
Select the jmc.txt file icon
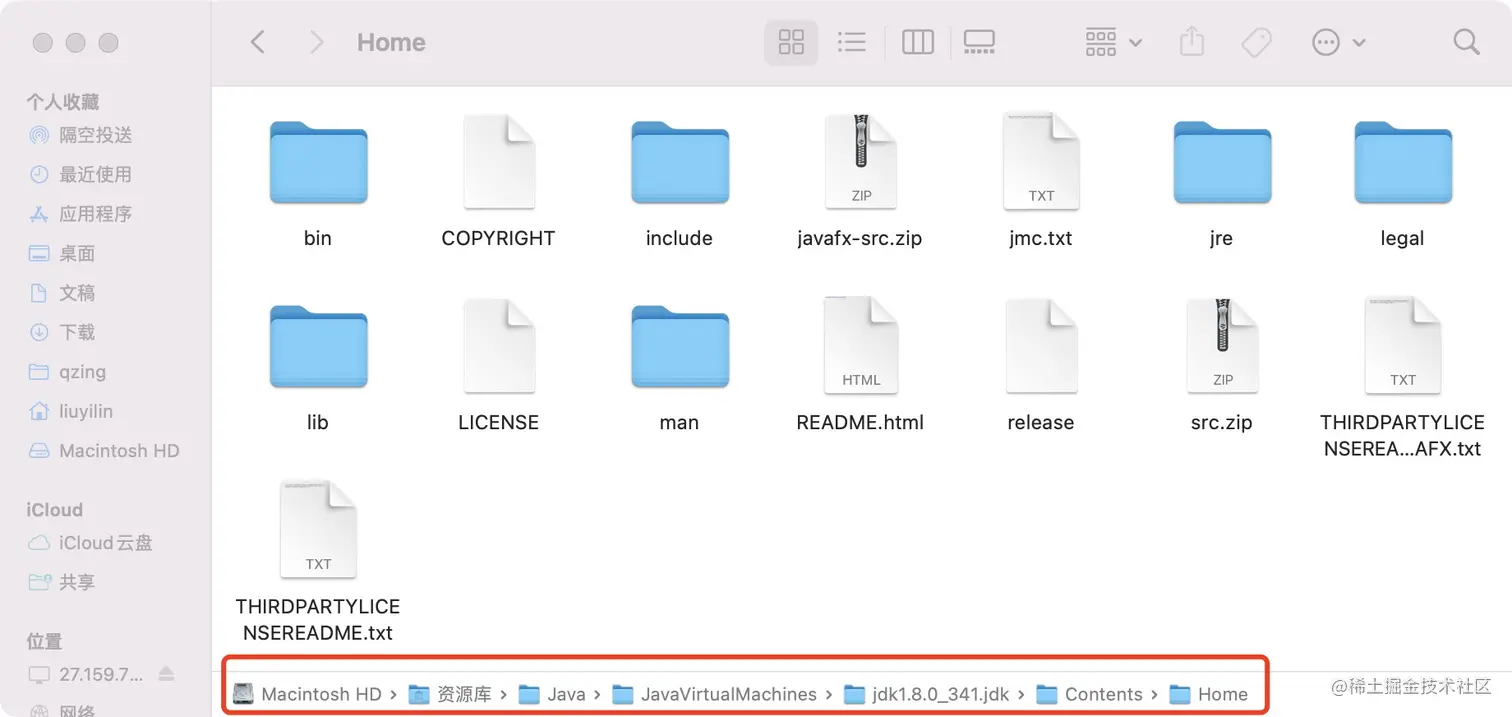[x=1041, y=162]
